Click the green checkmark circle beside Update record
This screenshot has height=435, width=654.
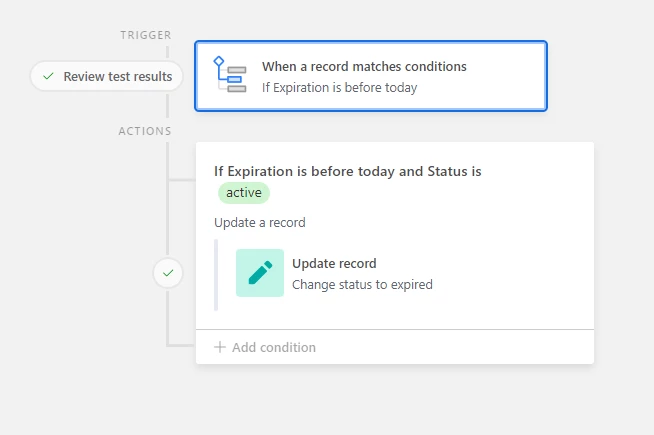168,273
